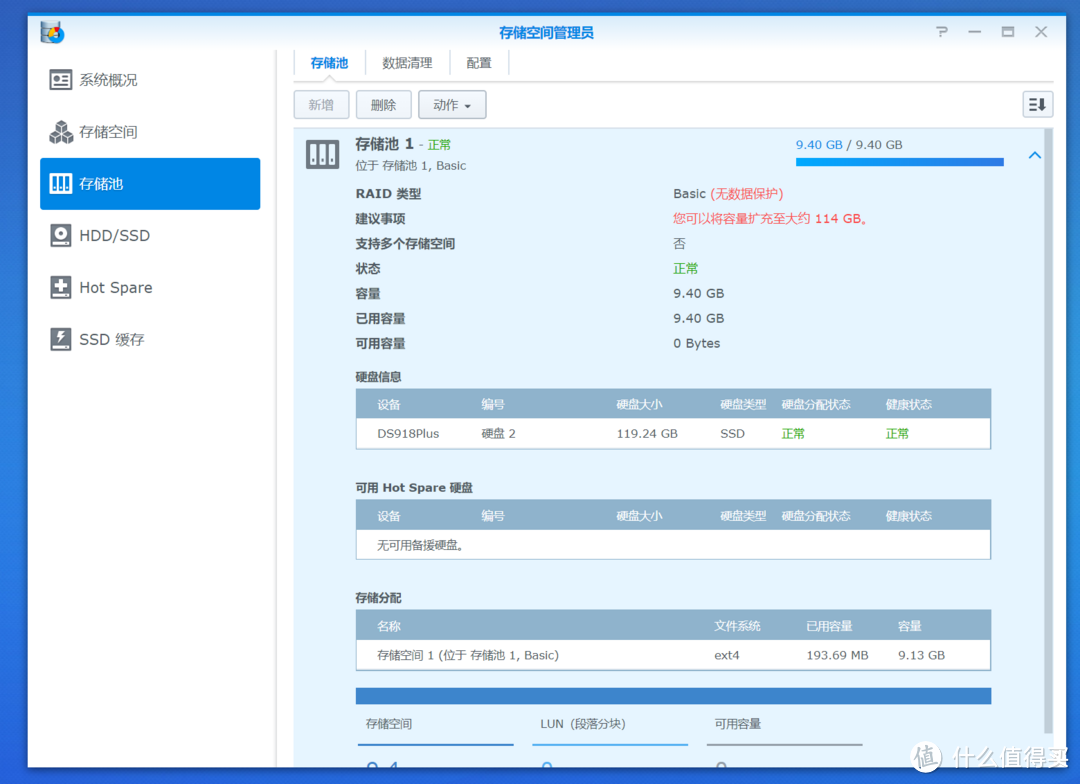The width and height of the screenshot is (1080, 784).
Task: Maximize the 存储空间管理员 window
Action: 1008,32
